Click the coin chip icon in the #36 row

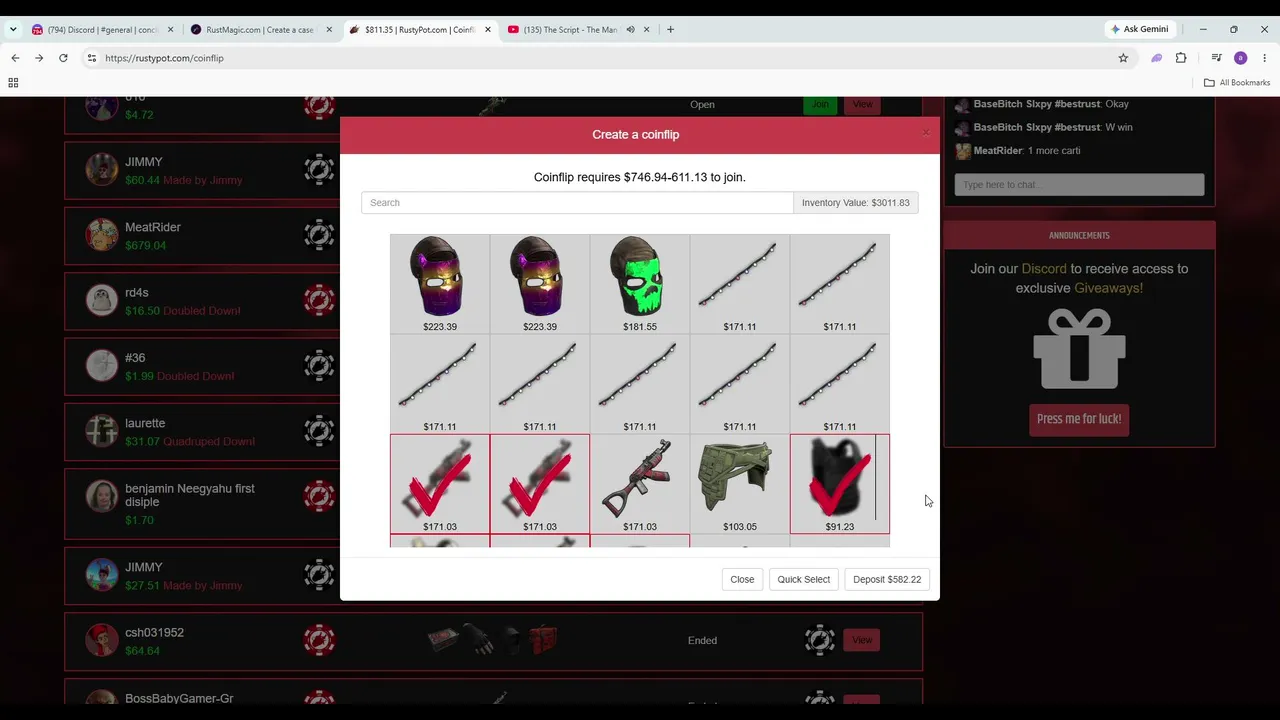tap(319, 366)
